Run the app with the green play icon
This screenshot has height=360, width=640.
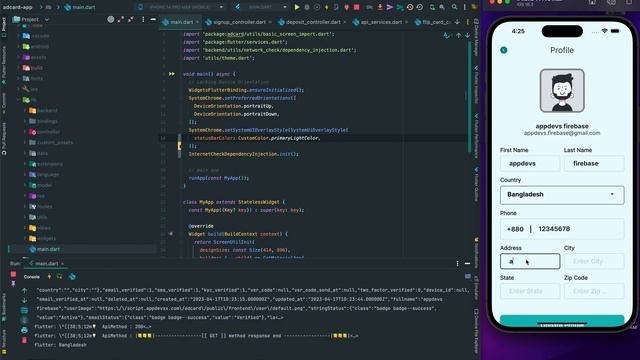[x=297, y=7]
